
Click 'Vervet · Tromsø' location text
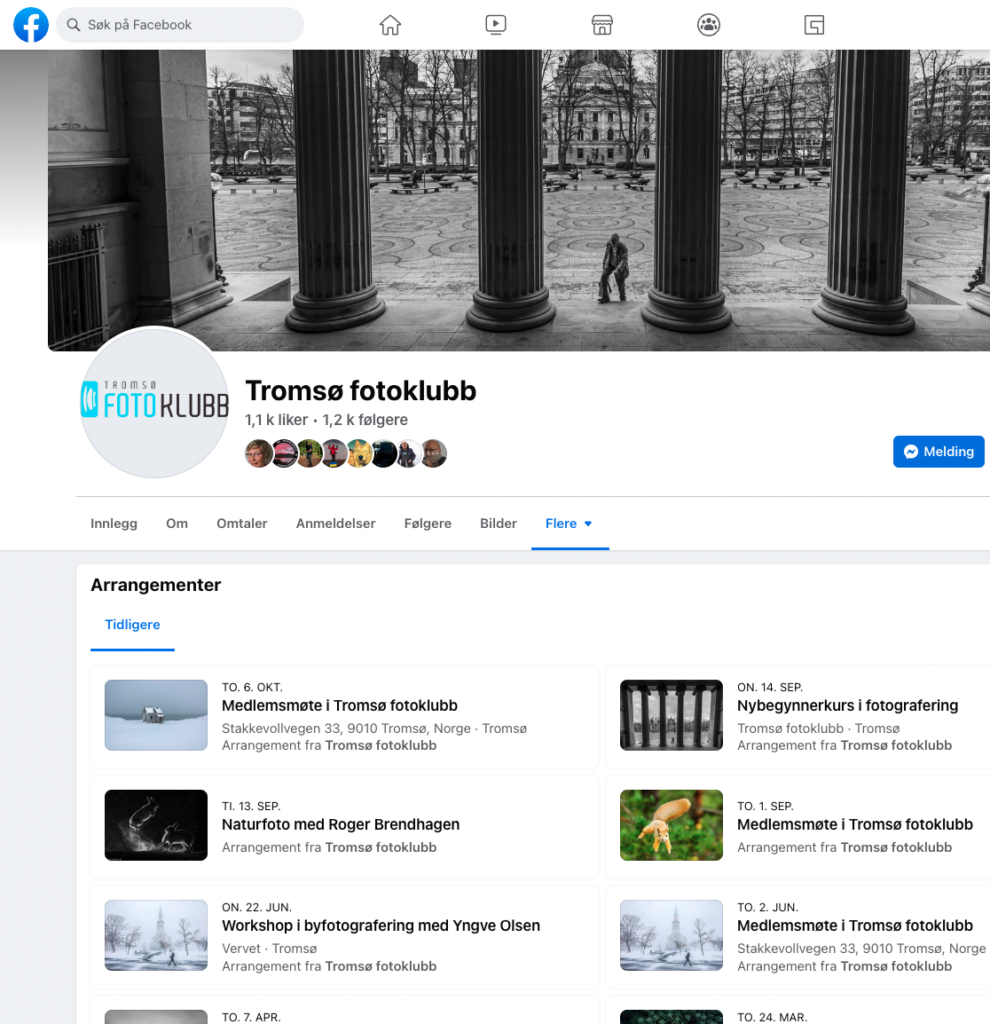(x=269, y=948)
